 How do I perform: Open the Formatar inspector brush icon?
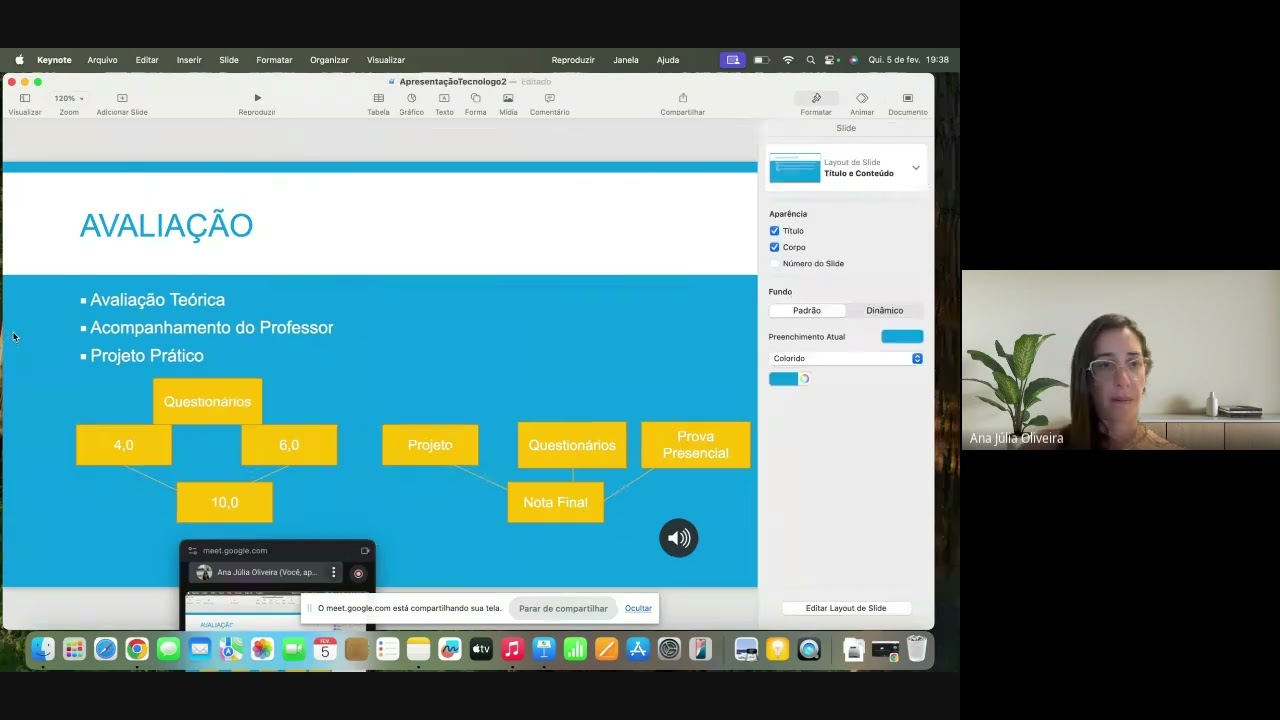click(x=816, y=98)
